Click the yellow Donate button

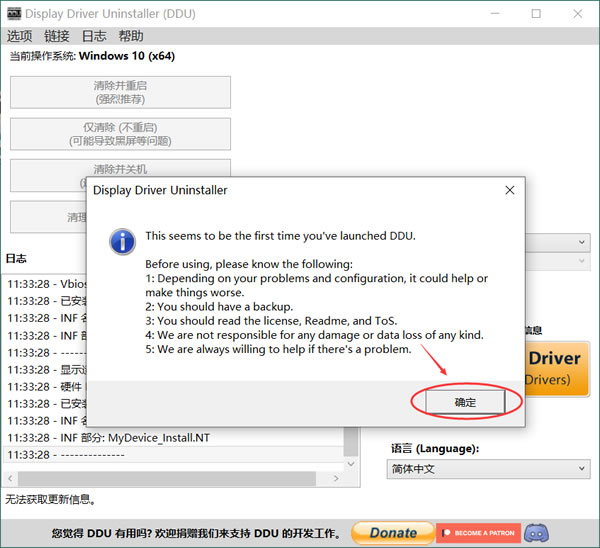pyautogui.click(x=393, y=533)
